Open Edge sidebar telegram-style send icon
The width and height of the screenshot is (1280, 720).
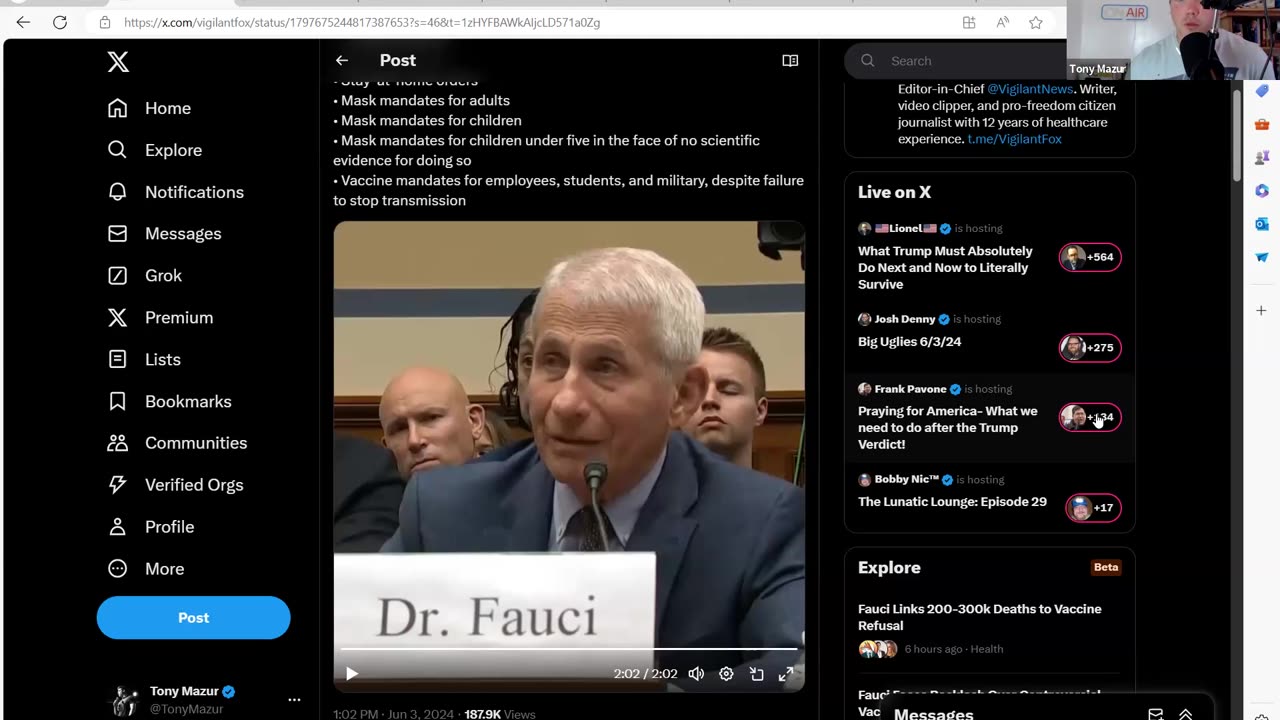pyautogui.click(x=1262, y=257)
